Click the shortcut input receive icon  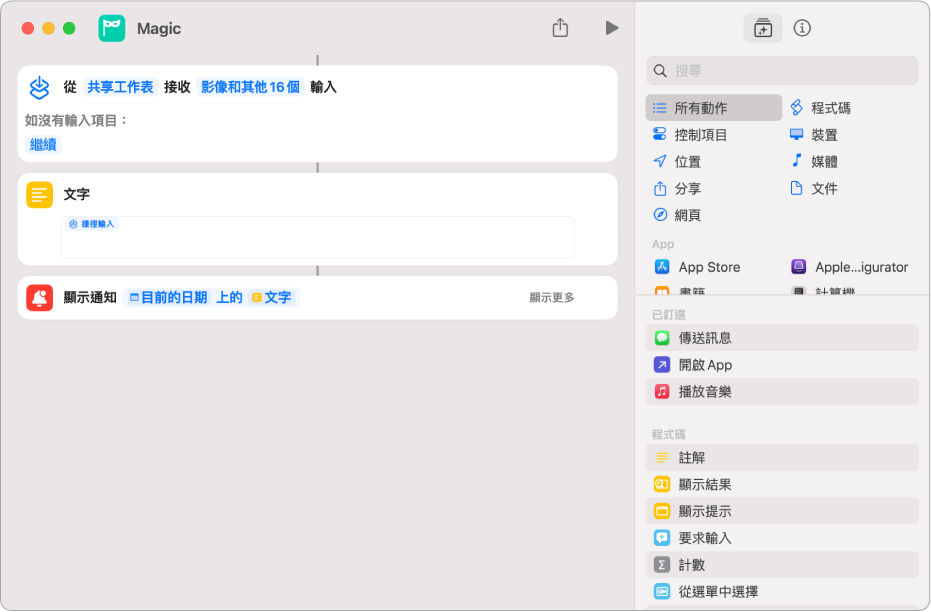point(39,88)
